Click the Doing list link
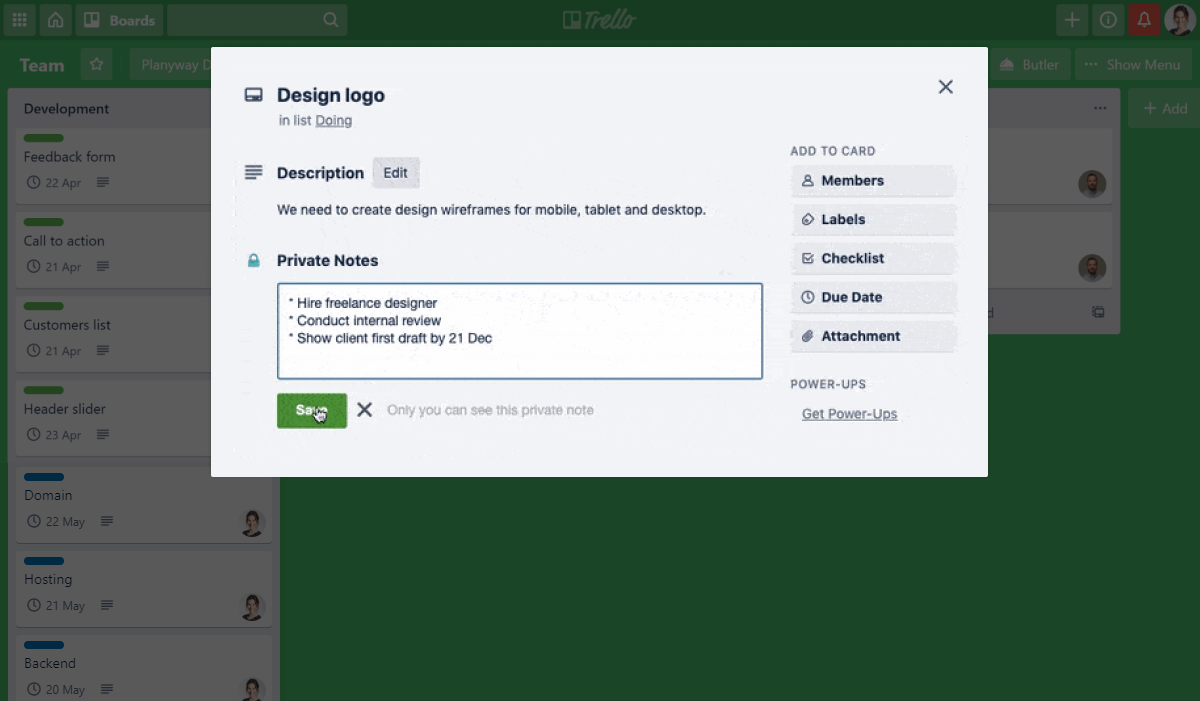Image resolution: width=1200 pixels, height=701 pixels. click(334, 121)
